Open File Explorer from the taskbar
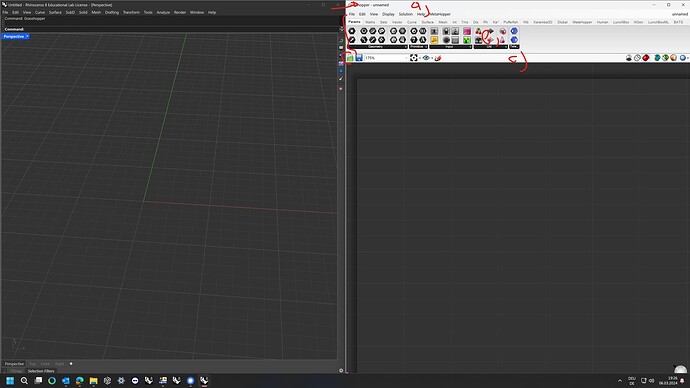 [x=93, y=381]
